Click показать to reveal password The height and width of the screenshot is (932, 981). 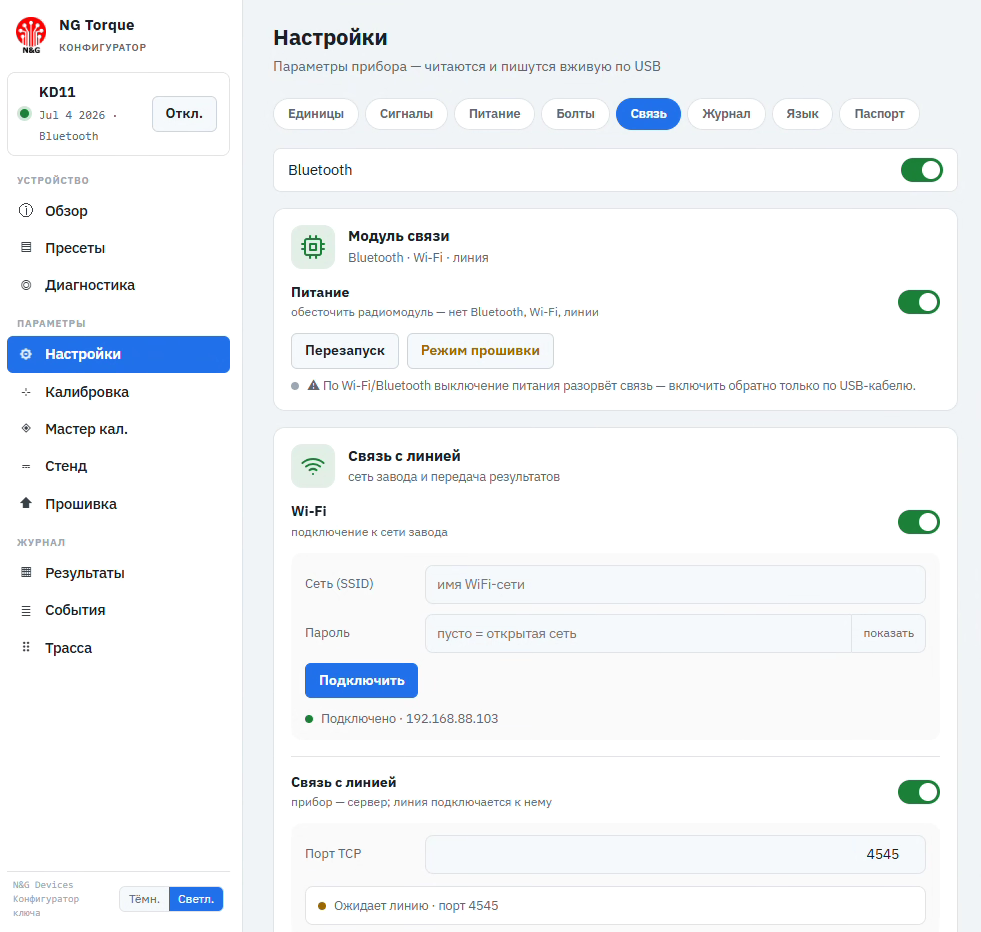(888, 634)
